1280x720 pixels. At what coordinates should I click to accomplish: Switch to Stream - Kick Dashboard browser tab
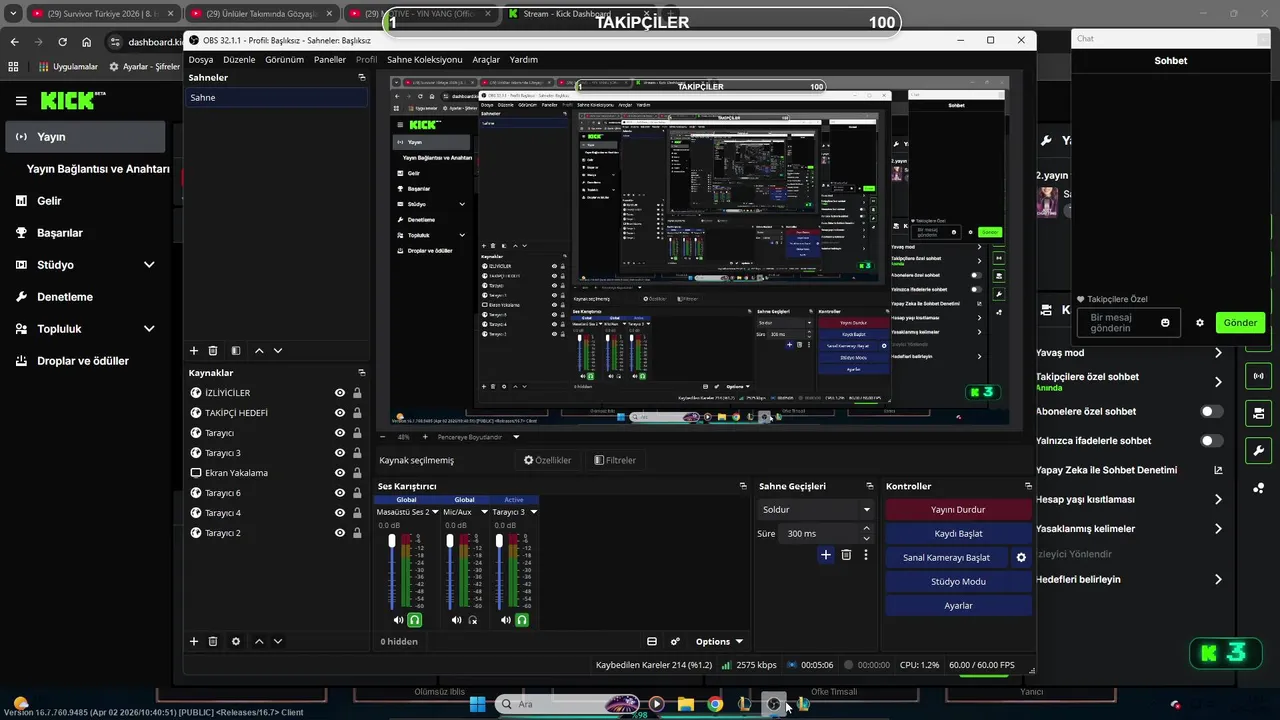coord(568,14)
